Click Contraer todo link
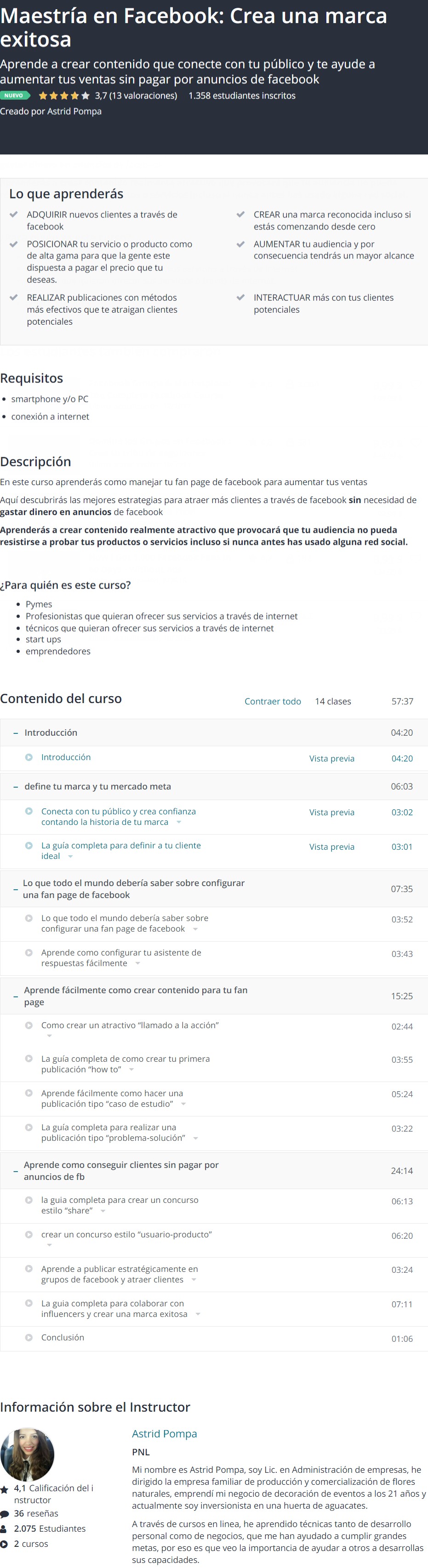The image size is (428, 1568). [x=273, y=701]
